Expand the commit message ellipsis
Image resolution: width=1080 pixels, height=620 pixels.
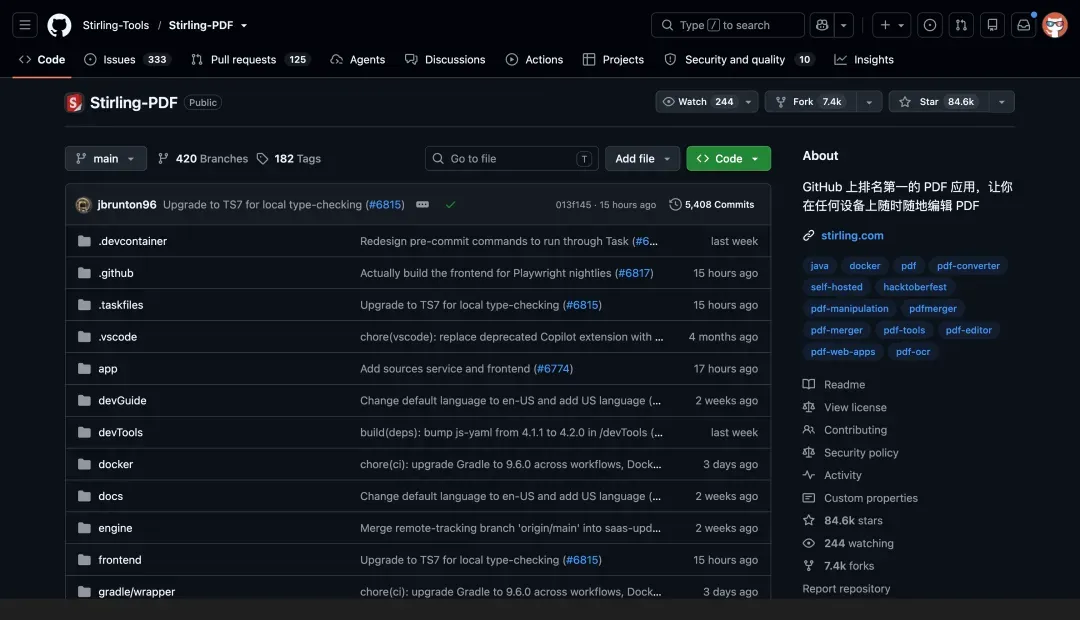[422, 205]
